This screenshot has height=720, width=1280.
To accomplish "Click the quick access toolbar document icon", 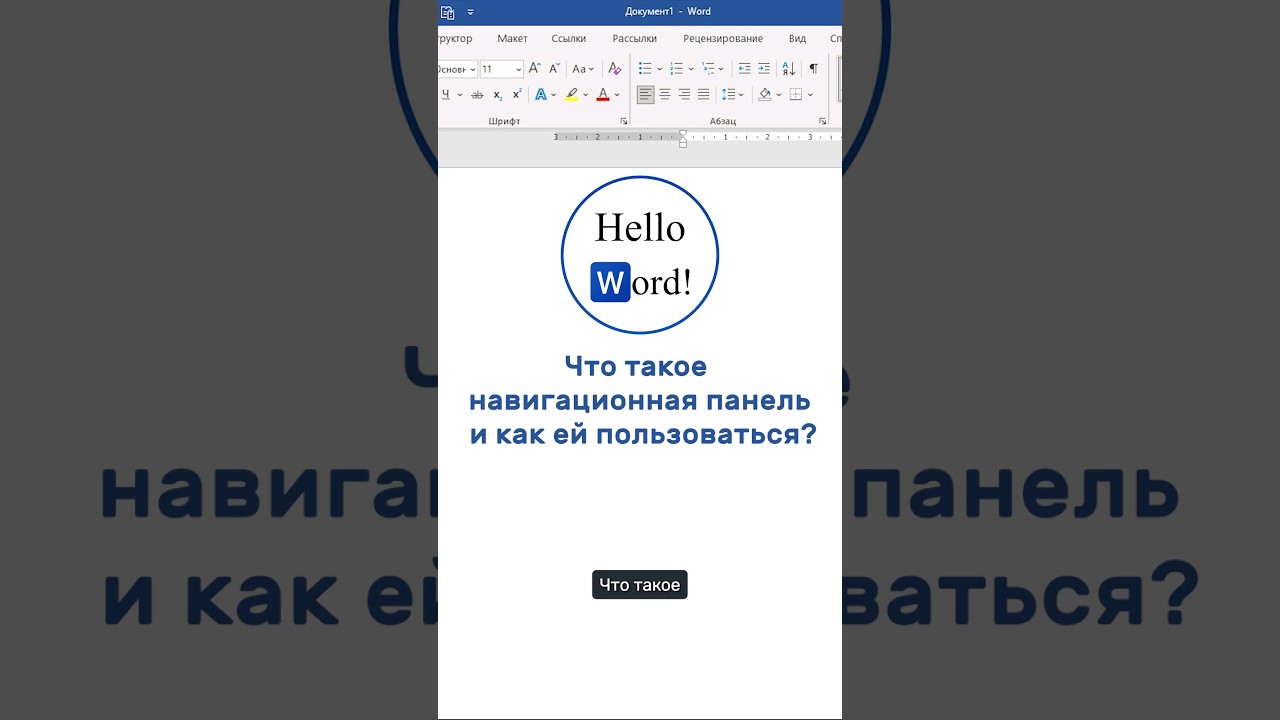I will pos(447,12).
